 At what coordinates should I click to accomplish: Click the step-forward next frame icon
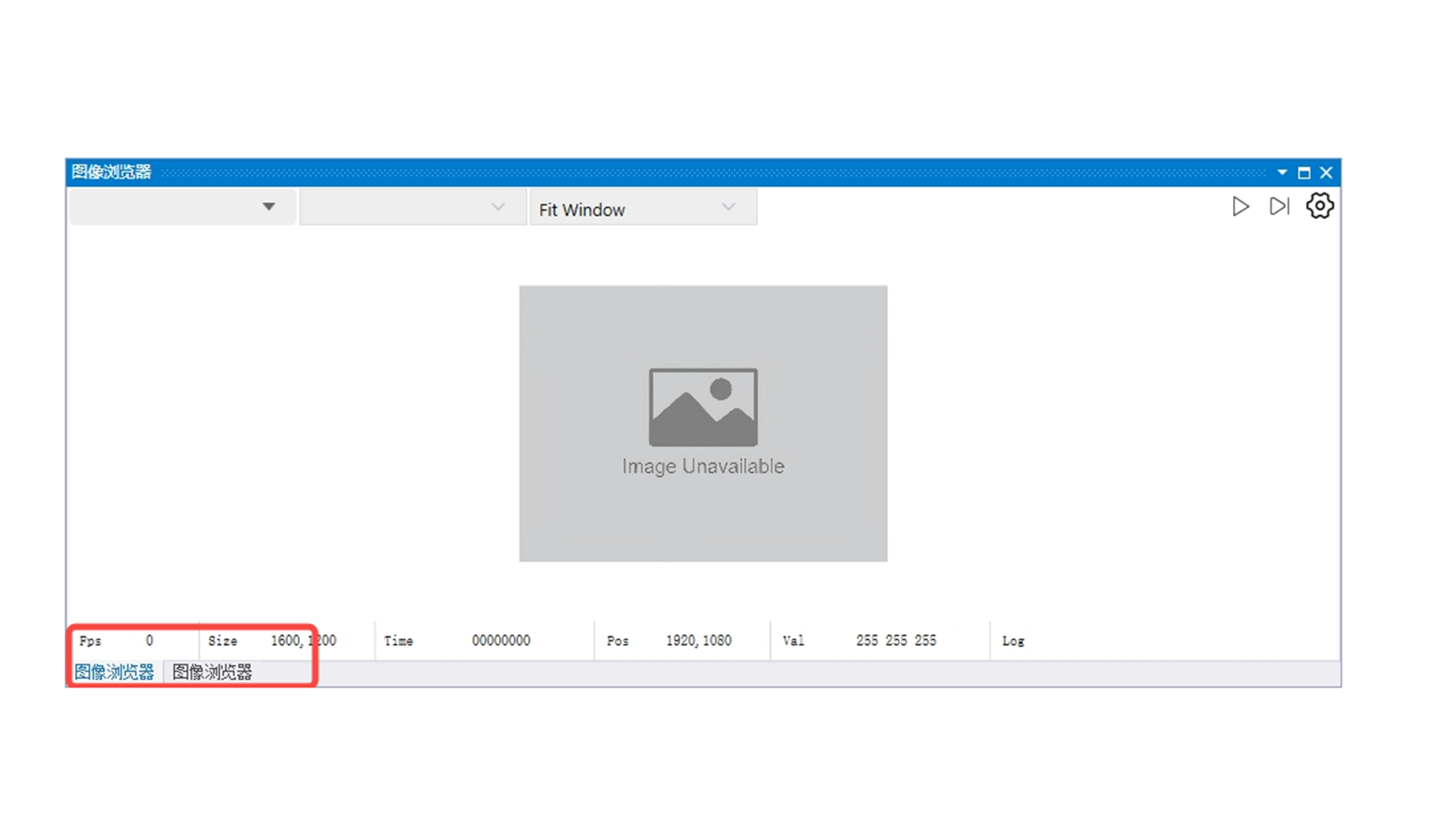(1279, 206)
